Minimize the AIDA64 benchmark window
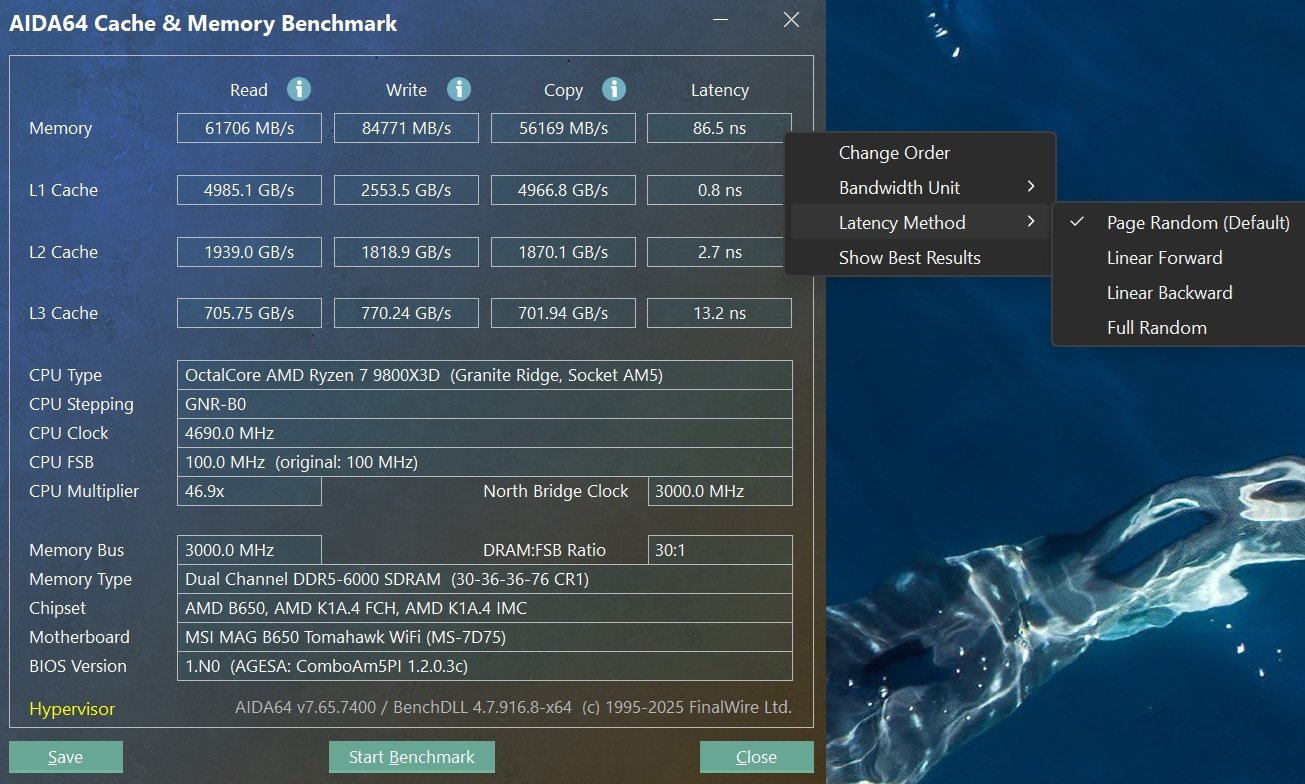The width and height of the screenshot is (1305, 784). (722, 19)
